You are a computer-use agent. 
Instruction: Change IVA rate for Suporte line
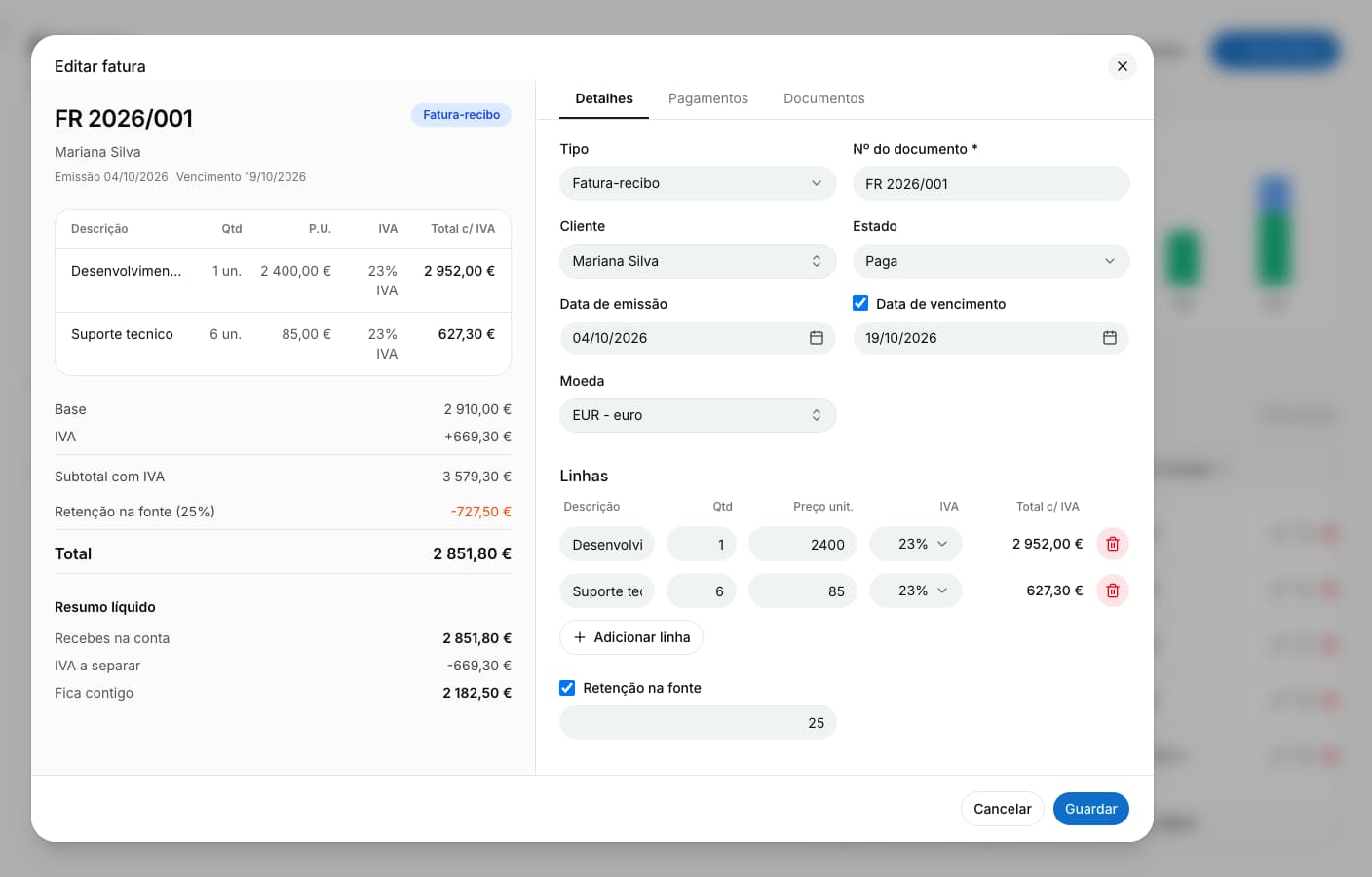click(x=916, y=591)
